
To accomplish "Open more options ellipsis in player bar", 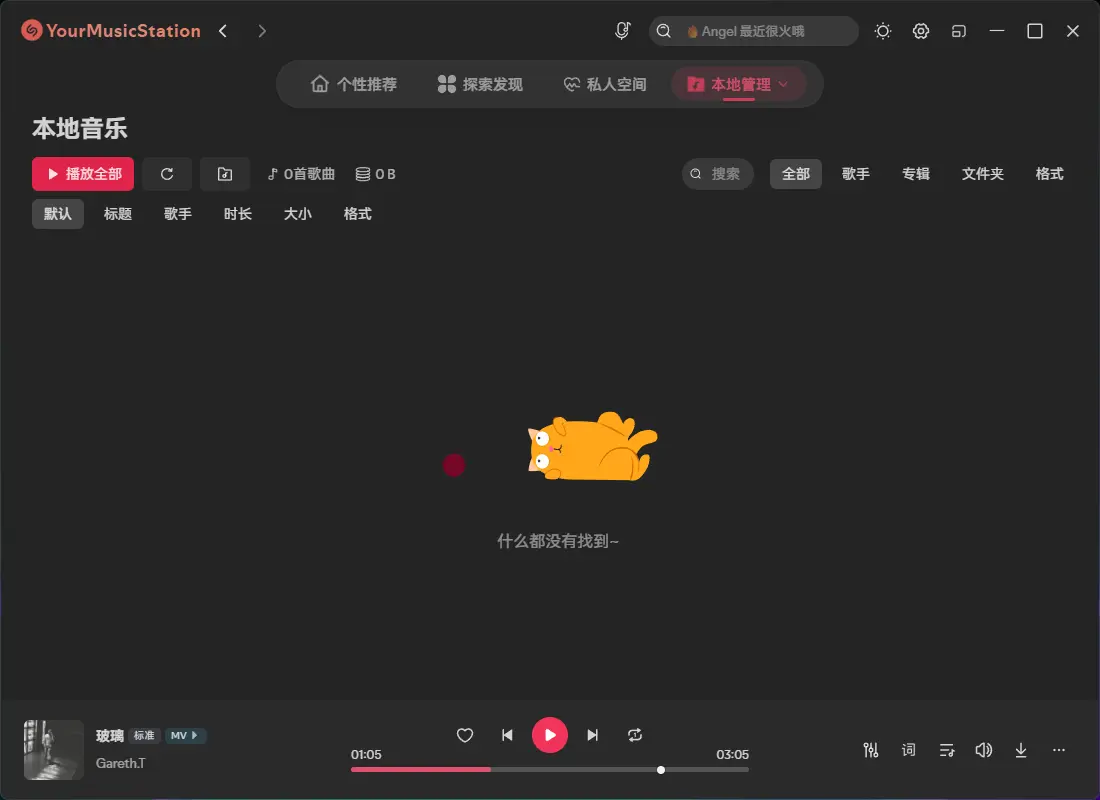I will [x=1059, y=750].
